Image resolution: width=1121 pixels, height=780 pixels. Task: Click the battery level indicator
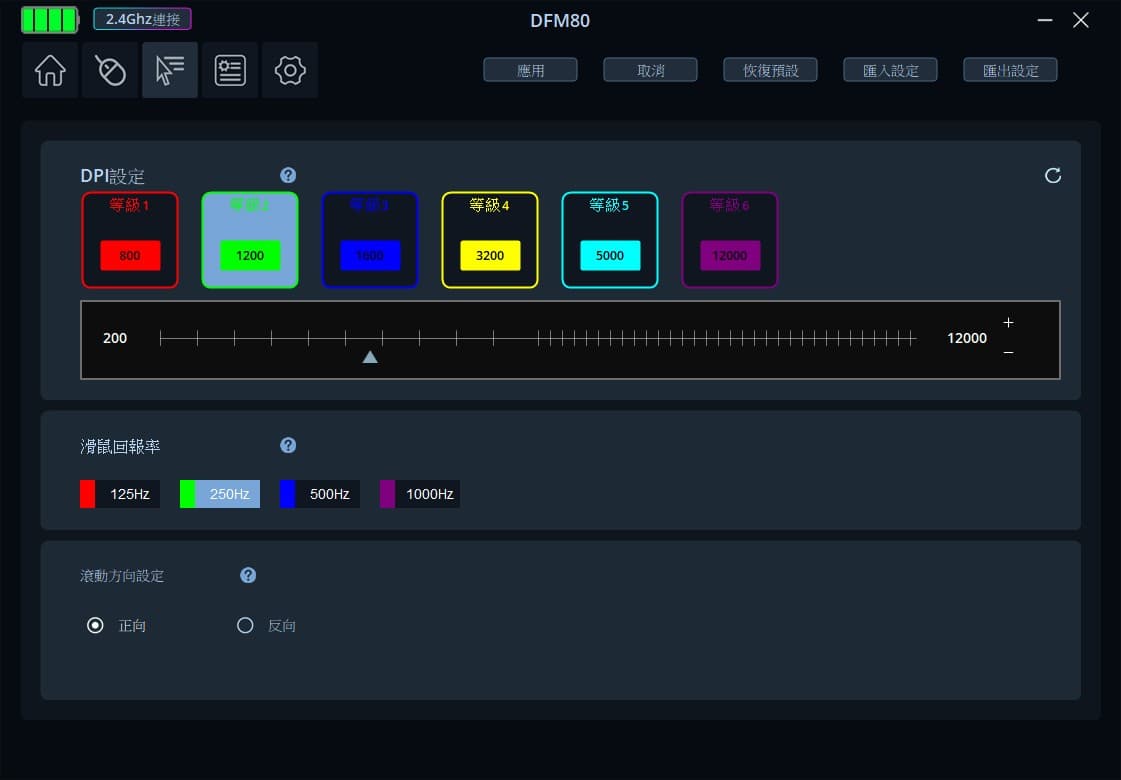coord(50,19)
